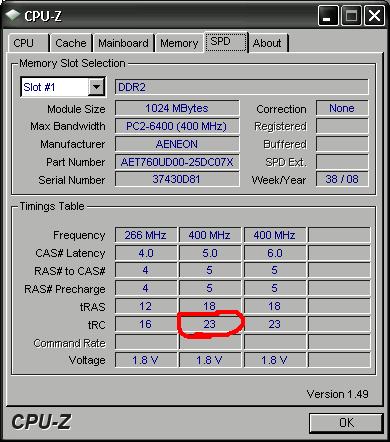390x442 pixels.
Task: Click the Manufacturer field AENEON
Action: [177, 144]
